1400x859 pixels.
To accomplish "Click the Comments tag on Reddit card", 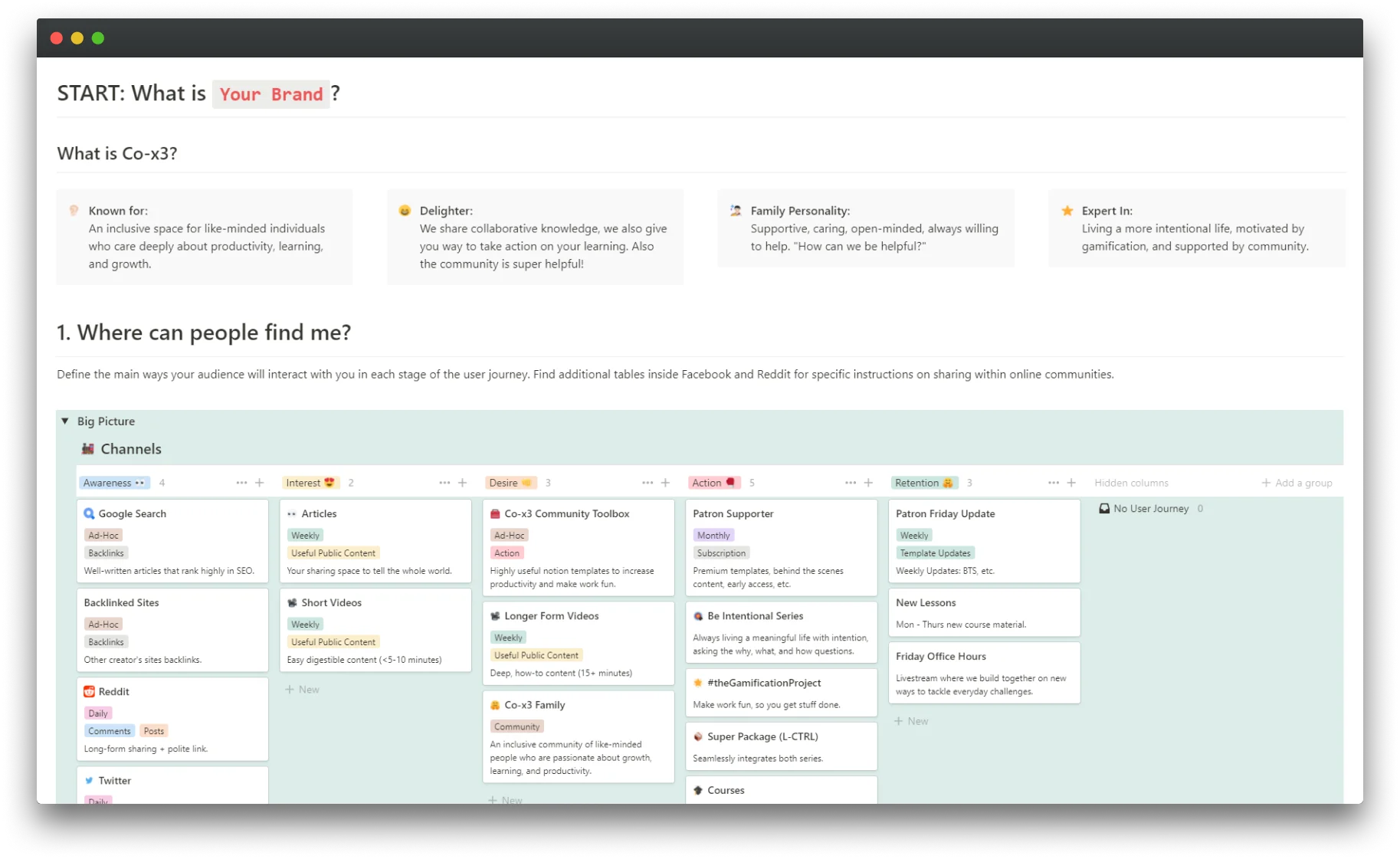I will (x=110, y=731).
